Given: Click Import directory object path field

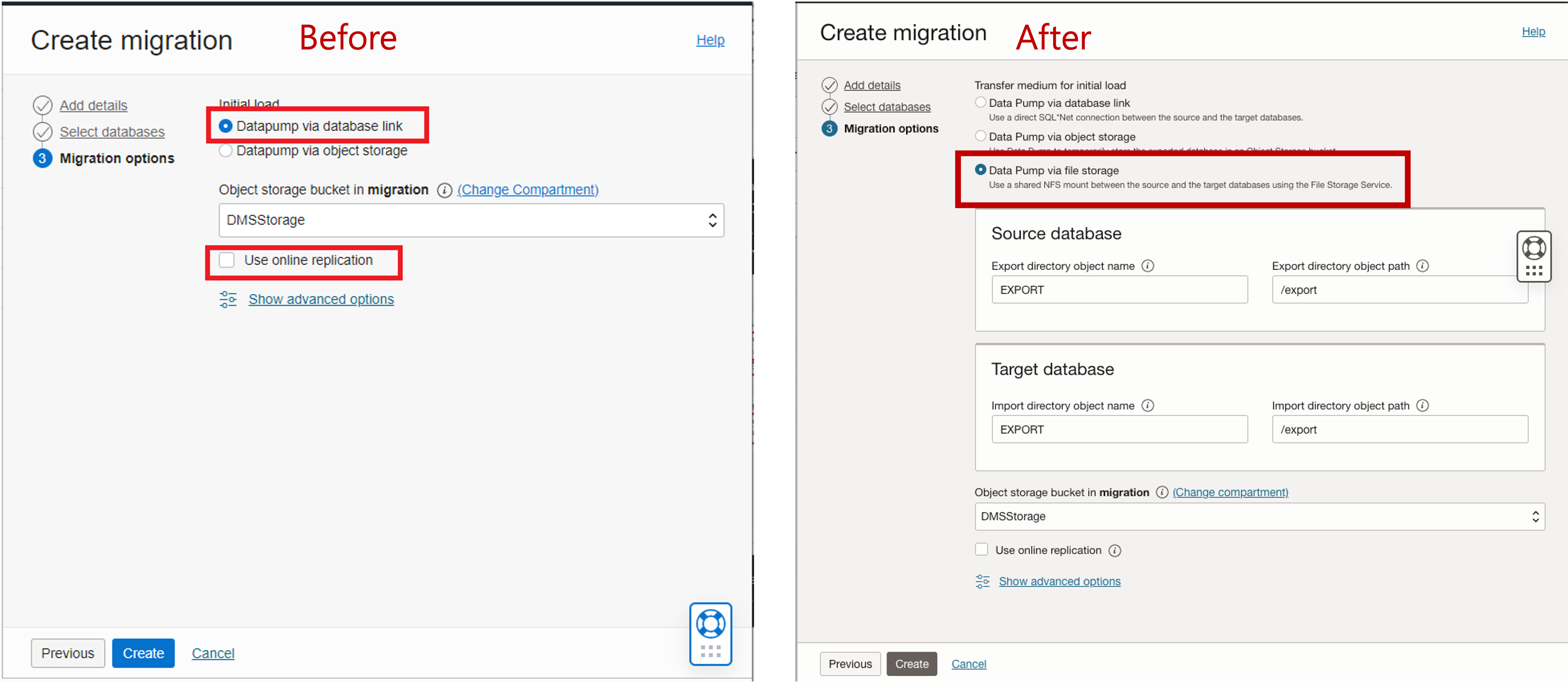Looking at the screenshot, I should (x=1399, y=429).
